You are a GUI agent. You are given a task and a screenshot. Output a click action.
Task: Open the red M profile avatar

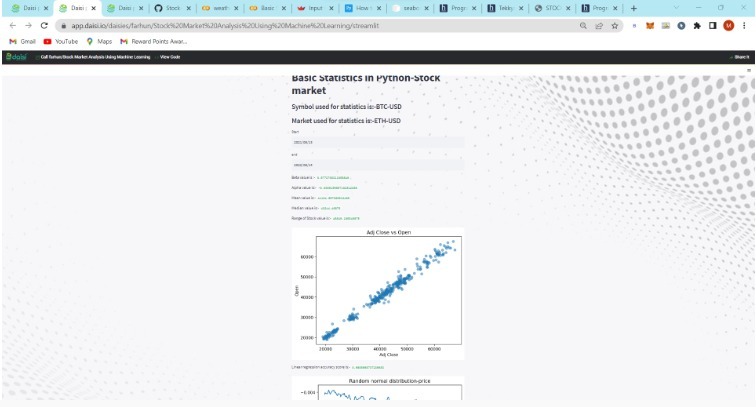tap(729, 26)
